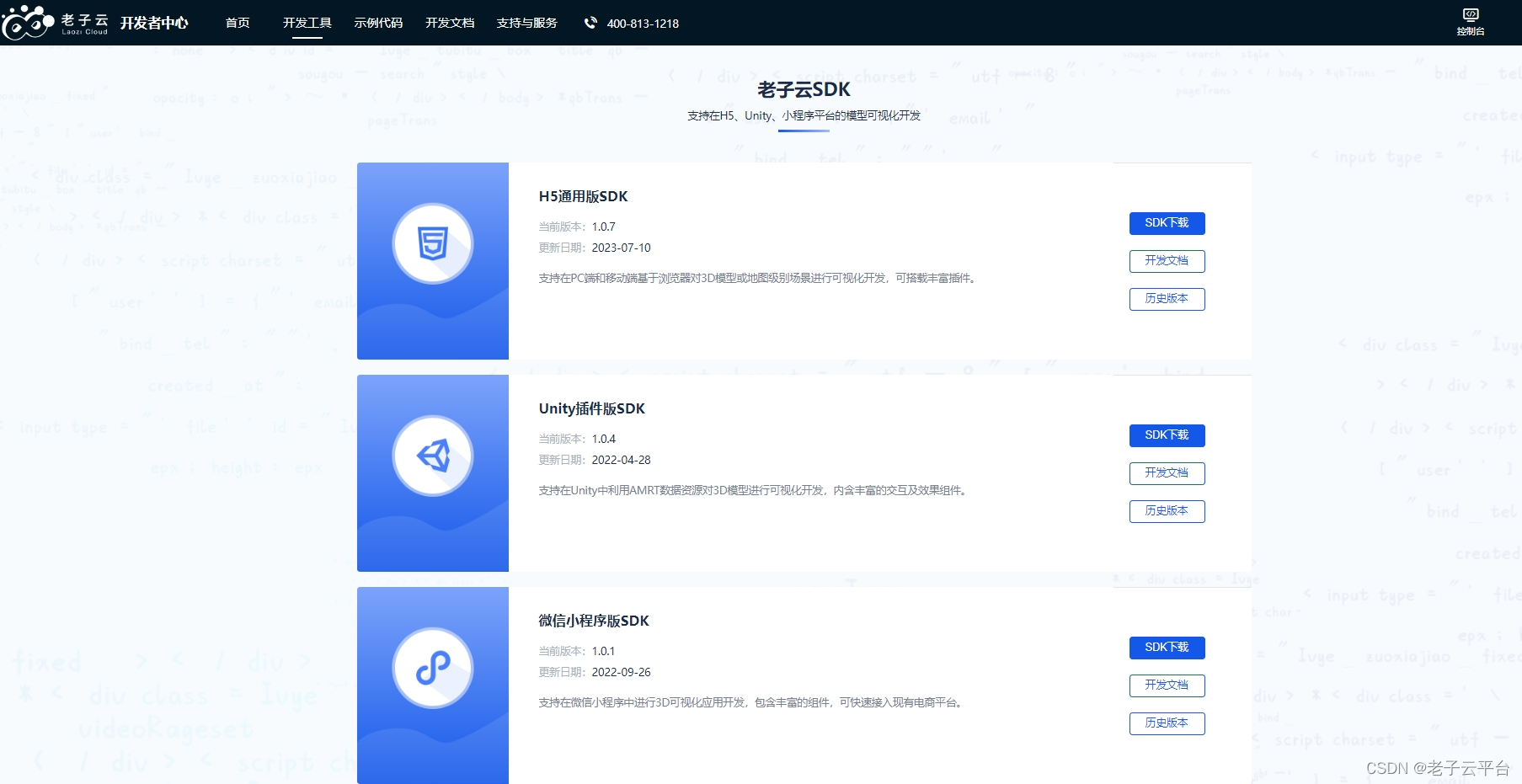Viewport: 1522px width, 784px height.
Task: Download the Unity插件版SDK via SDK下载
Action: 1167,435
